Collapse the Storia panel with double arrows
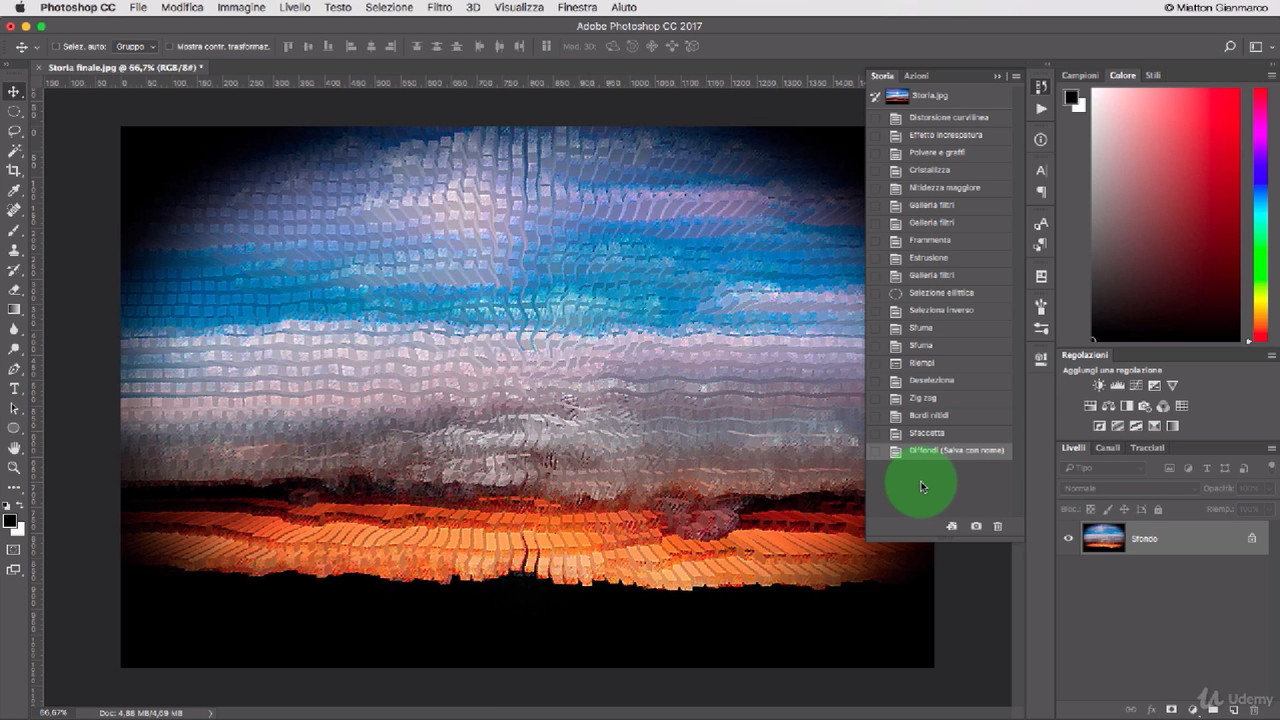 997,76
